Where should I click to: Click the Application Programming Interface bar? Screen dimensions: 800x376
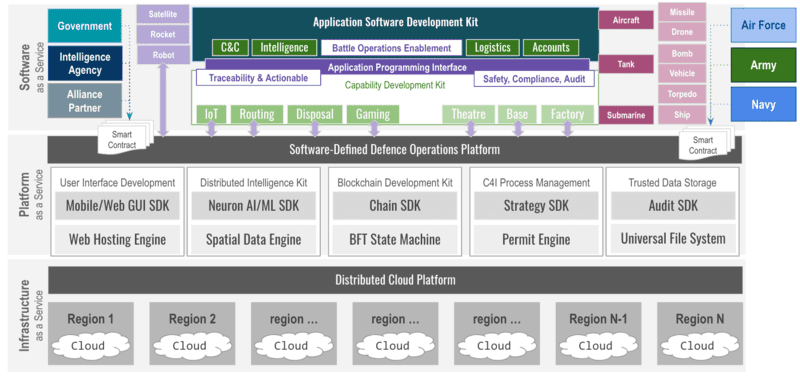pos(397,67)
